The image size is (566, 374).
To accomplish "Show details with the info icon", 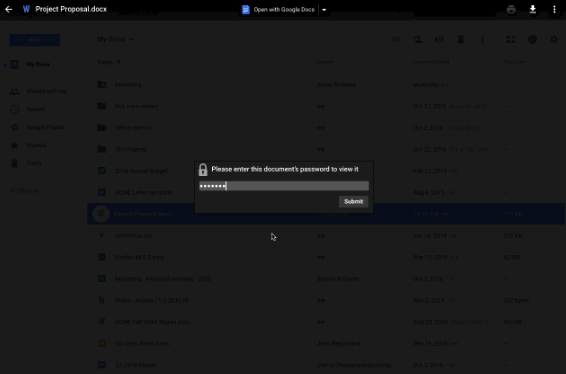I will 532,39.
